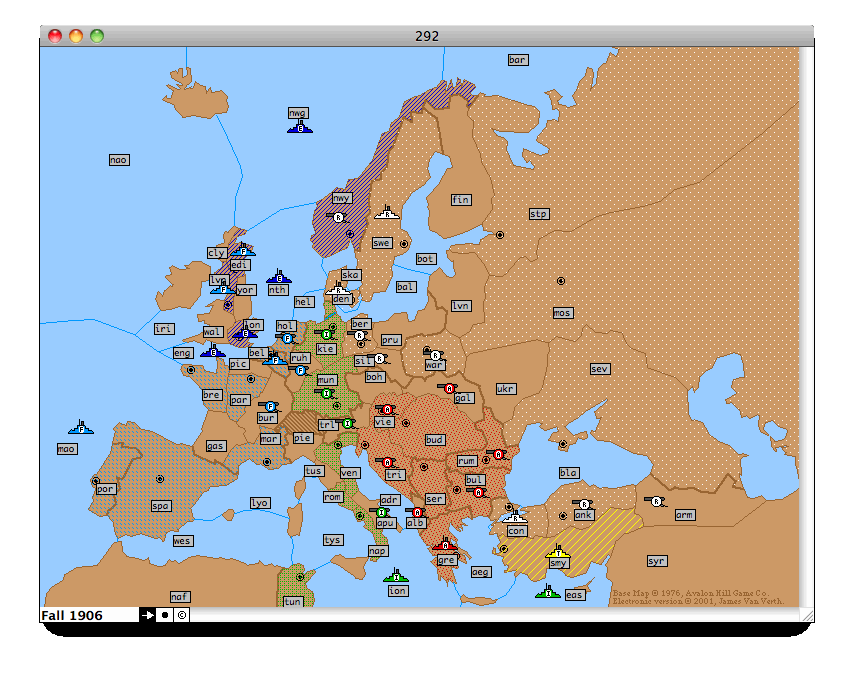The image size is (854, 677).
Task: Select the Russian army in Warsaw
Action: click(x=435, y=355)
